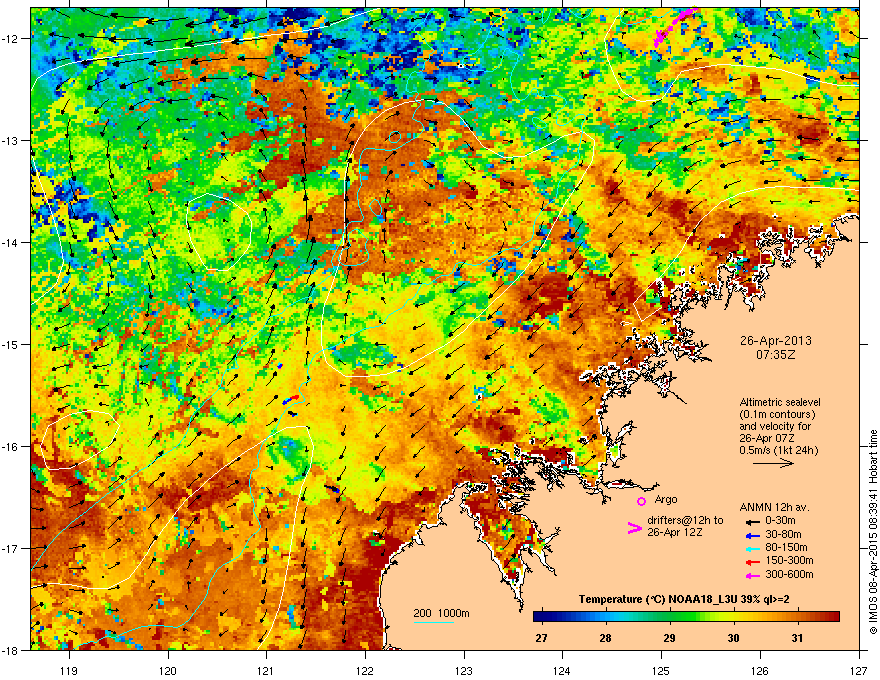The height and width of the screenshot is (680, 880).
Task: Click the ANMN 12h av. heading
Action: (x=774, y=508)
